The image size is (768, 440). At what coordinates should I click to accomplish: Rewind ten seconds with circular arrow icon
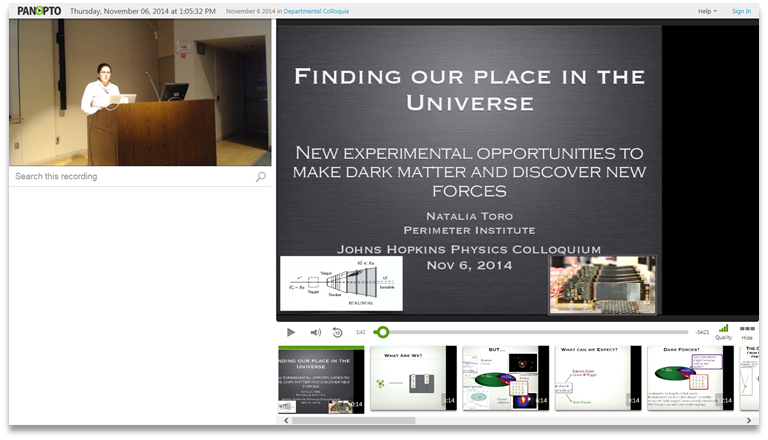[x=337, y=332]
